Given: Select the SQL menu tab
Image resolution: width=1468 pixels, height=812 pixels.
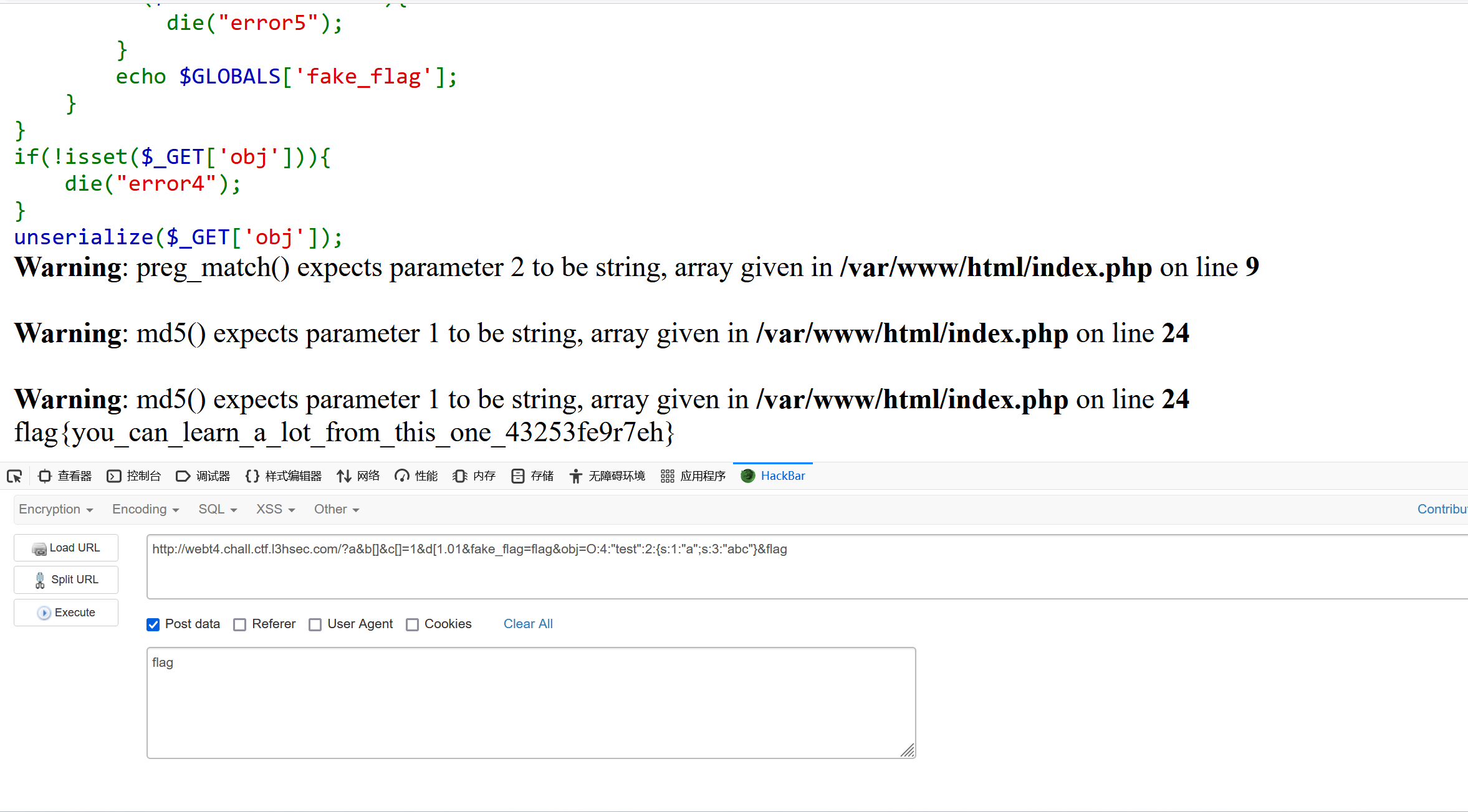Looking at the screenshot, I should 213,509.
